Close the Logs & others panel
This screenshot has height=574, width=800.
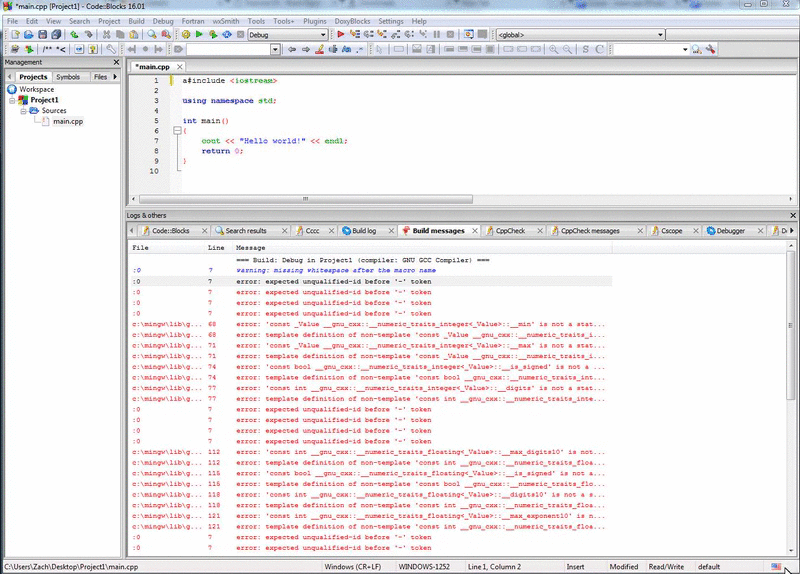pos(793,215)
